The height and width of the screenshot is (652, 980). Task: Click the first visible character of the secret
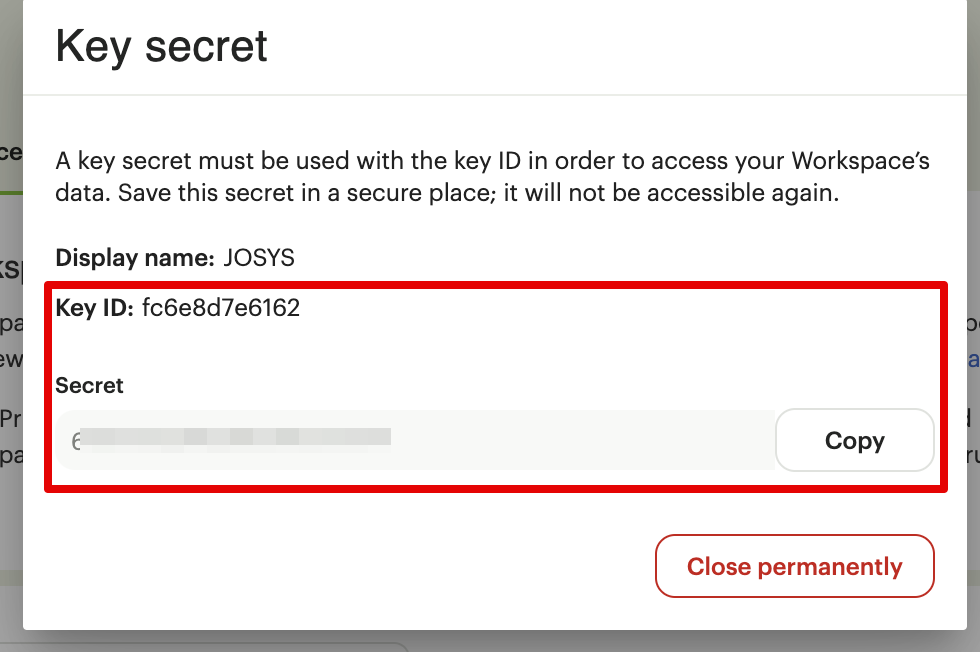click(76, 440)
